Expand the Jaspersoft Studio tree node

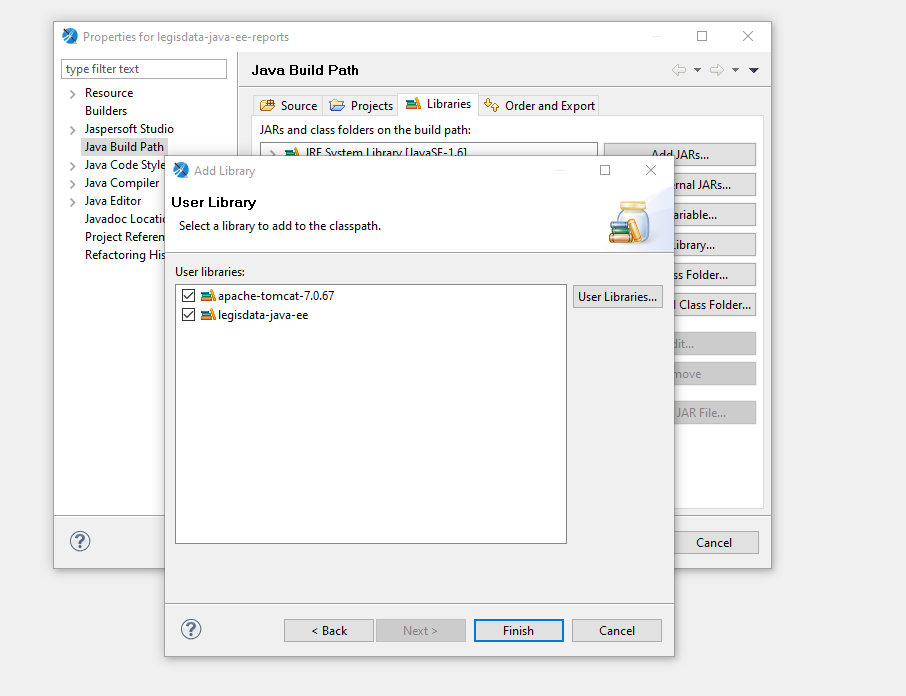tap(72, 130)
